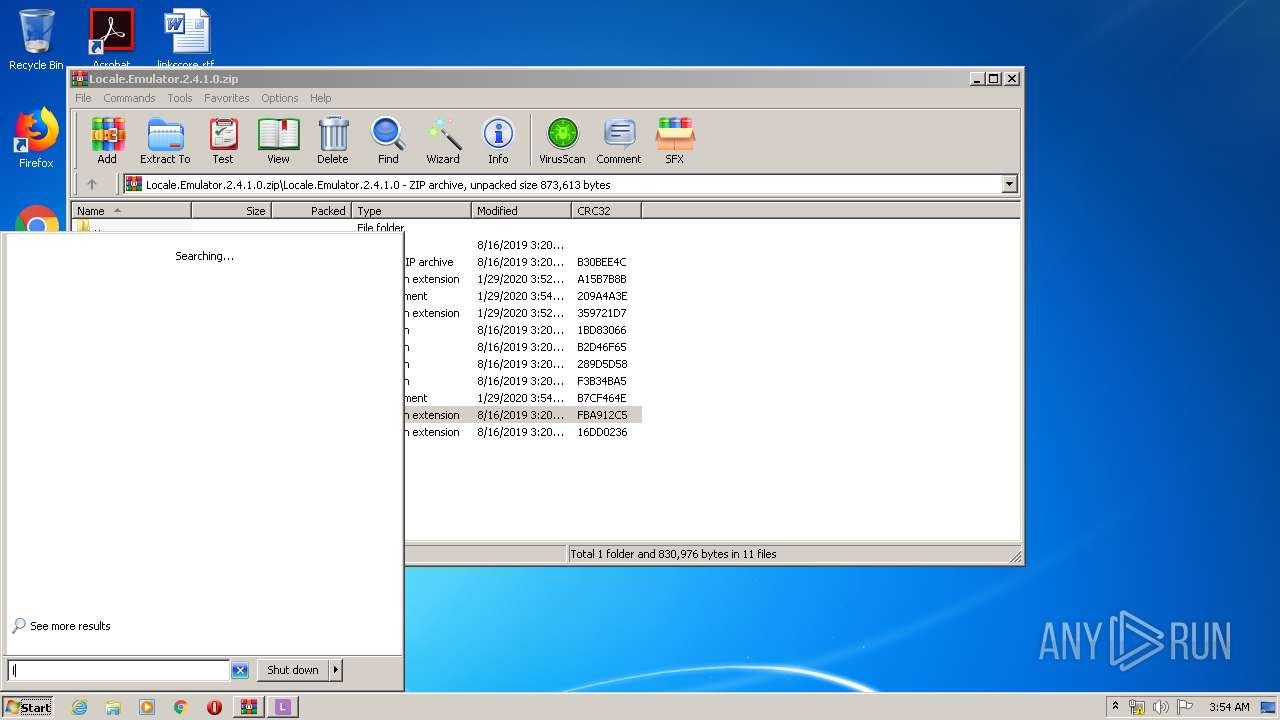Show archive Info
1280x720 pixels.
click(498, 141)
